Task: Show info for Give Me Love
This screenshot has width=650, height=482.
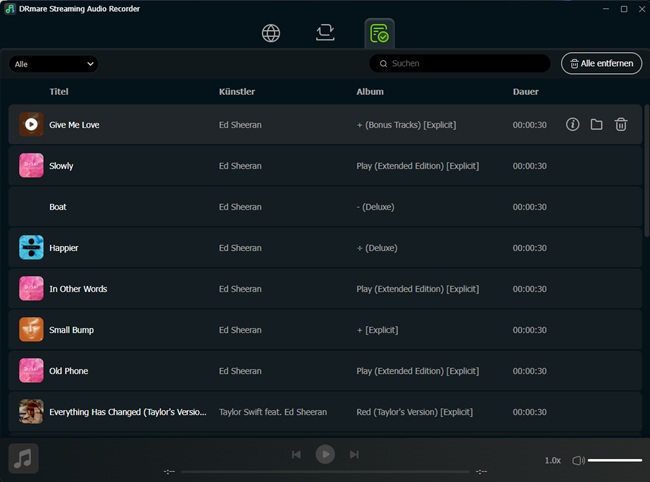Action: pyautogui.click(x=572, y=124)
